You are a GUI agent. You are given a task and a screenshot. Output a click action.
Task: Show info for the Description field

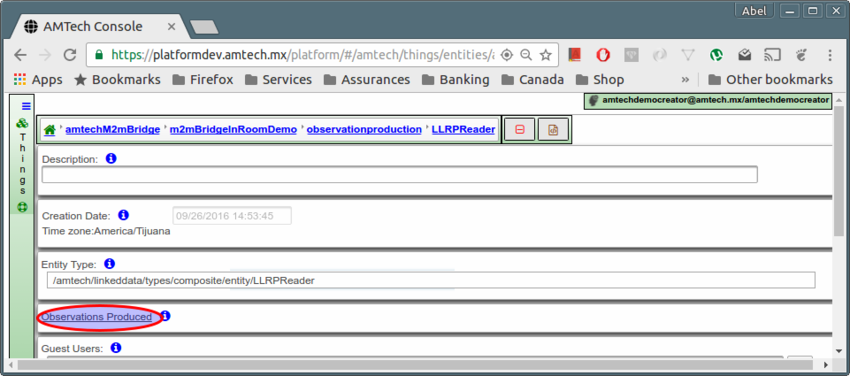(x=111, y=159)
